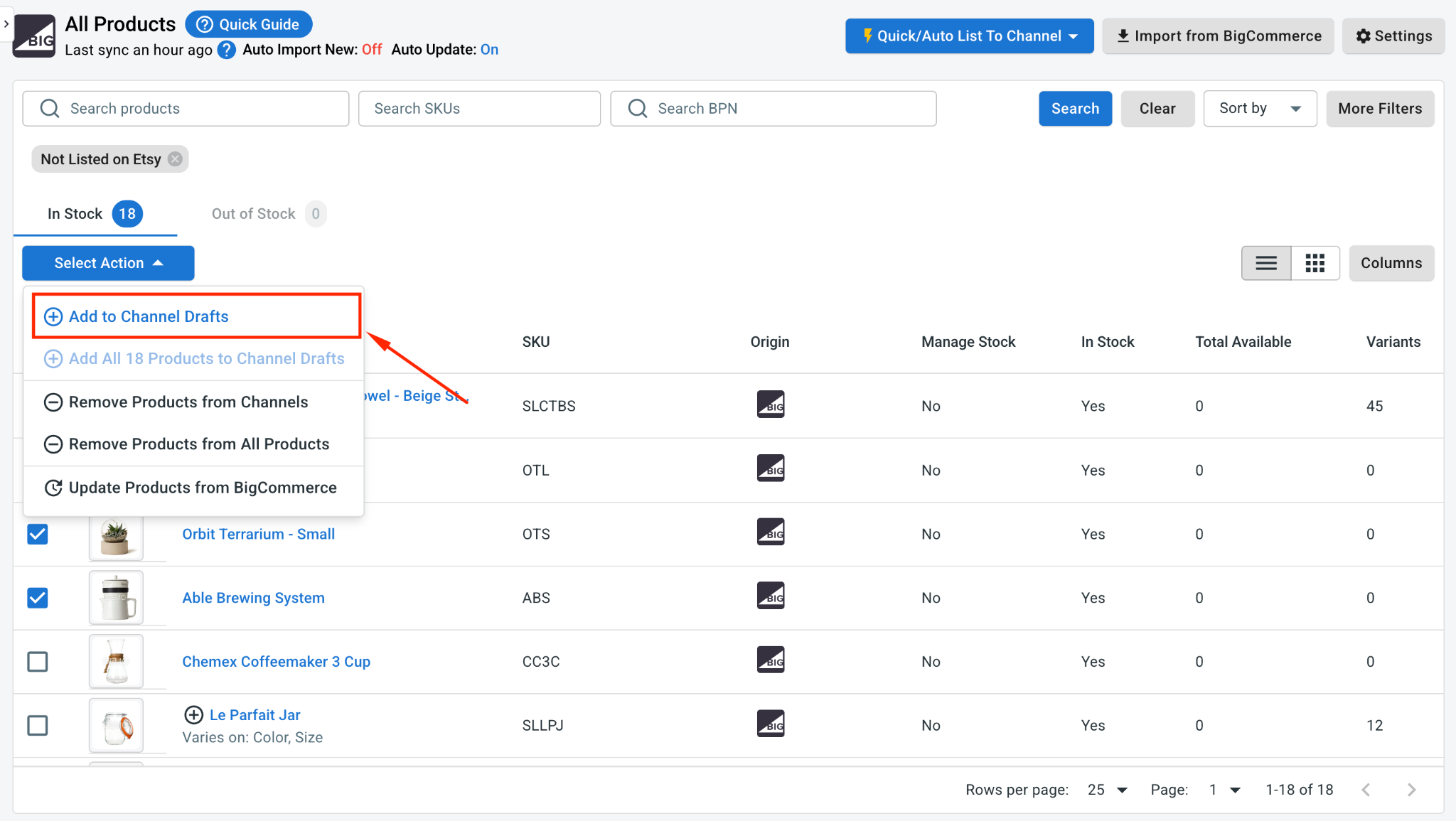Click the Variants column header
This screenshot has width=1456, height=821.
coord(1393,342)
